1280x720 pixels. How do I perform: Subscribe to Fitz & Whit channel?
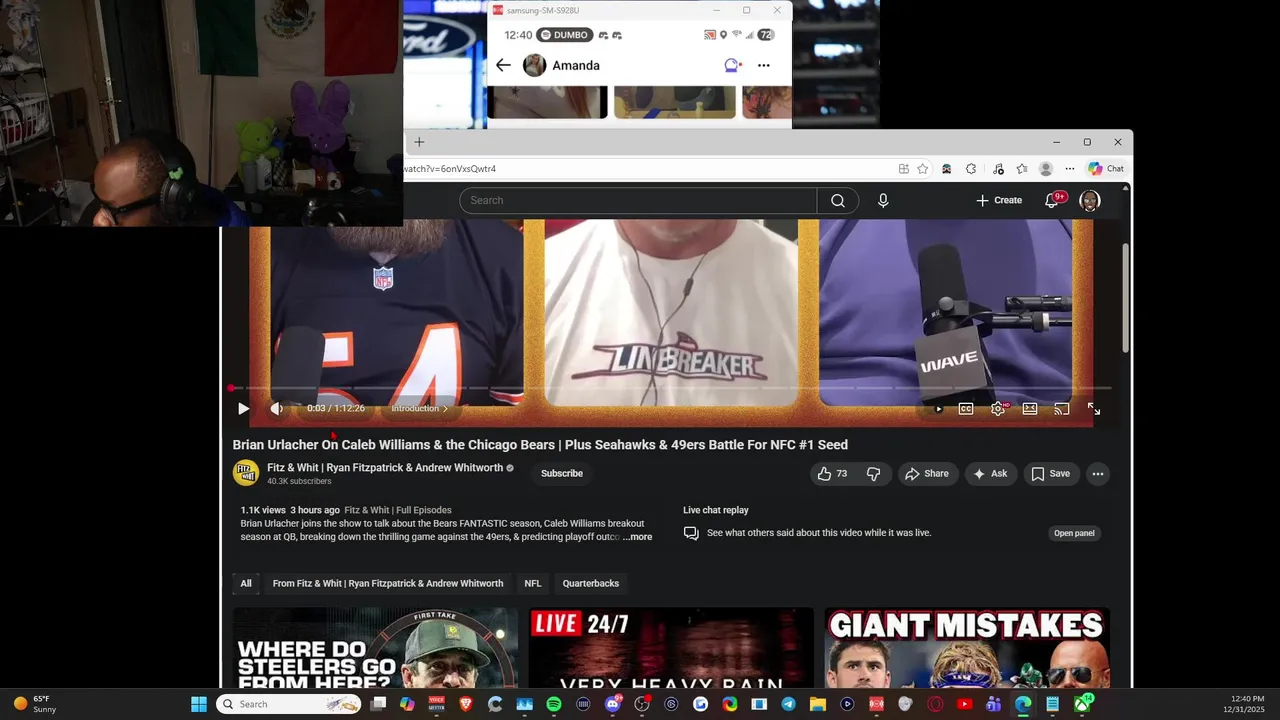562,473
